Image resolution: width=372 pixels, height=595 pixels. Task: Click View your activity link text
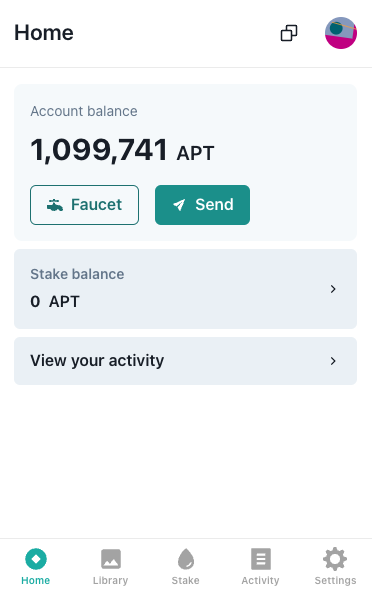pos(97,361)
